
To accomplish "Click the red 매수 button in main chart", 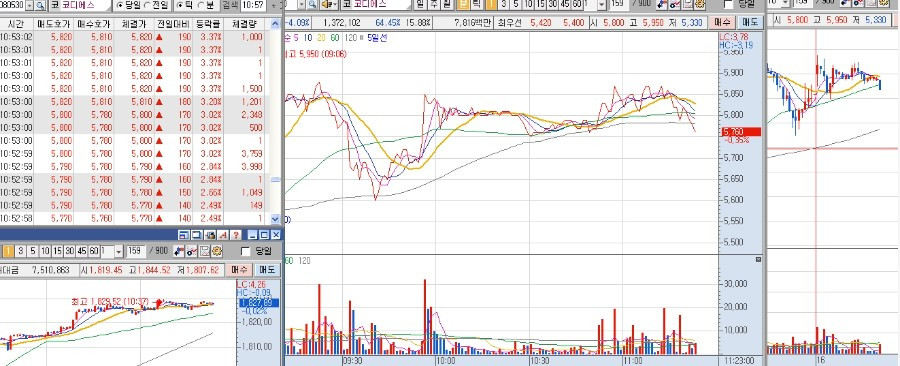I will point(720,23).
